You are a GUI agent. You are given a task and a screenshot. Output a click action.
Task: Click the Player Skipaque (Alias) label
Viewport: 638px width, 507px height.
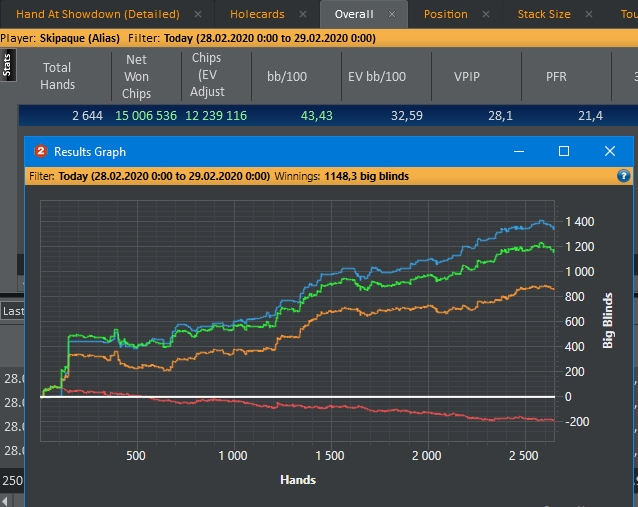pyautogui.click(x=60, y=38)
